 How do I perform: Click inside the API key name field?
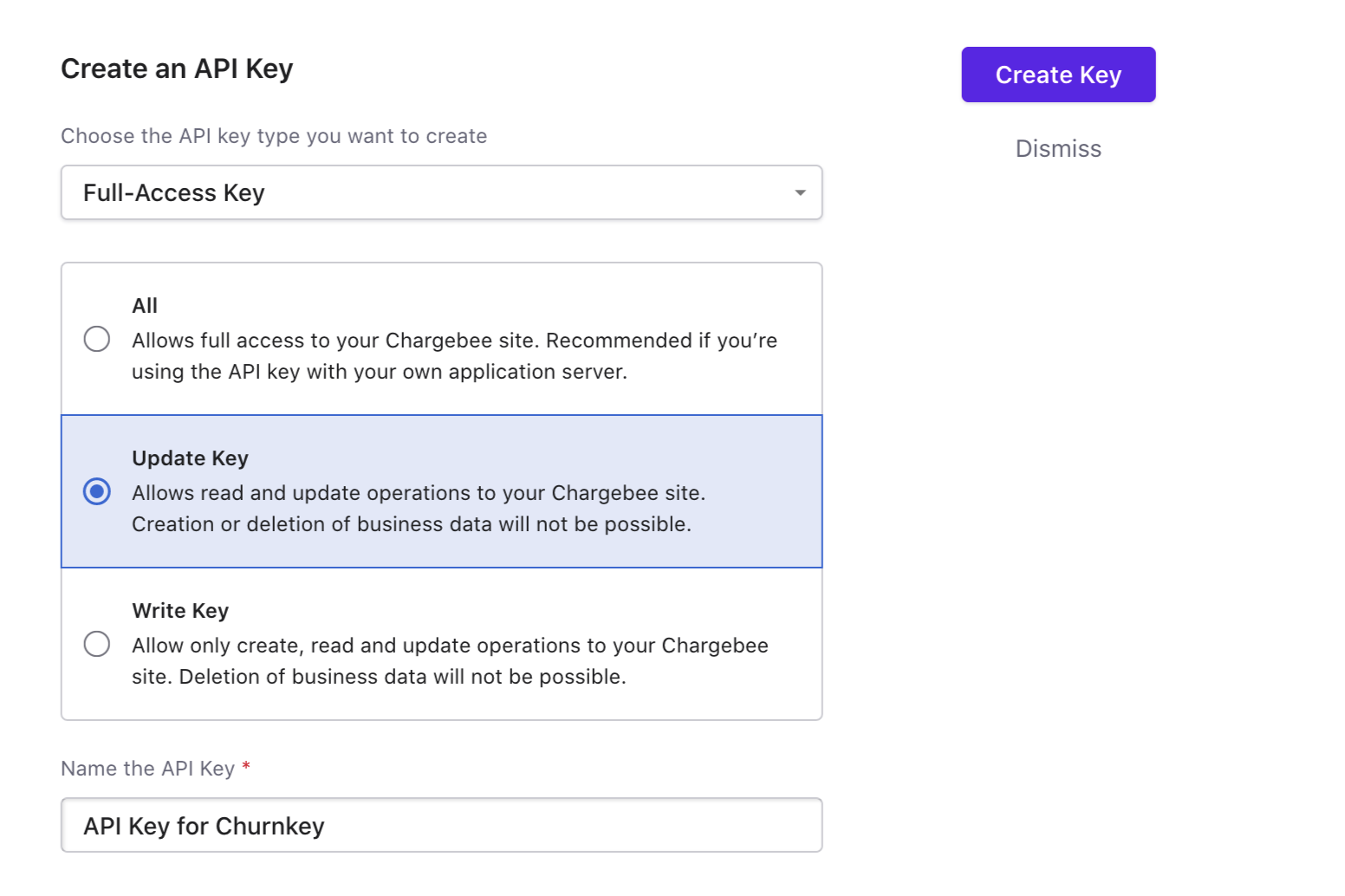point(441,825)
